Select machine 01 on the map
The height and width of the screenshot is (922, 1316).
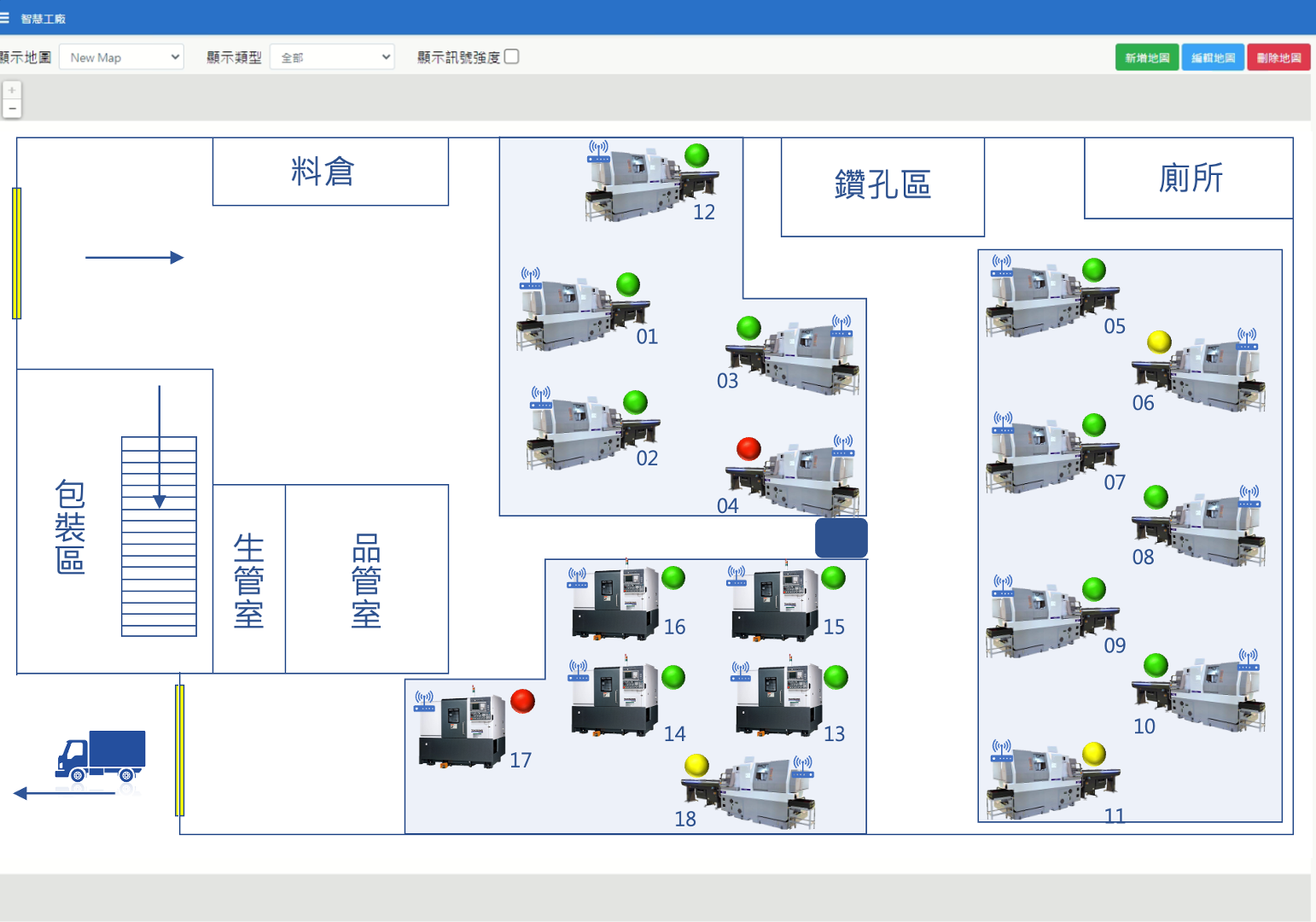[582, 312]
